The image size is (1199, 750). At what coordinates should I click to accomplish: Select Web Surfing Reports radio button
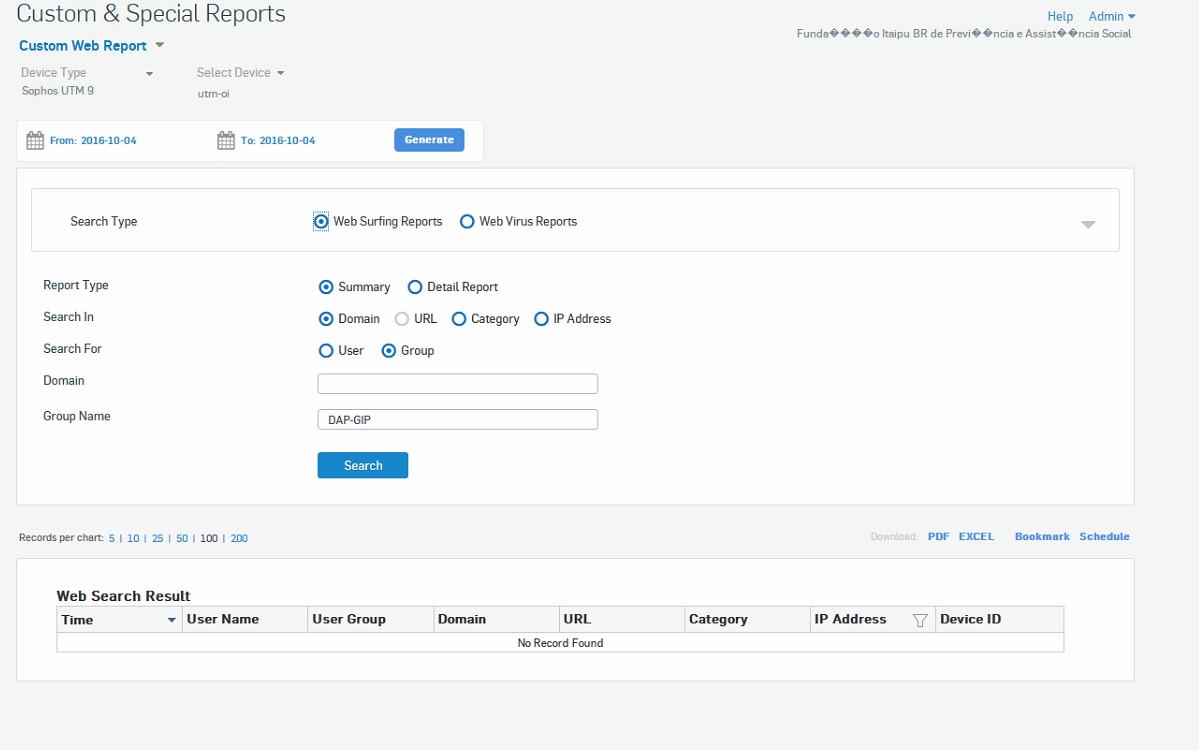click(x=321, y=222)
